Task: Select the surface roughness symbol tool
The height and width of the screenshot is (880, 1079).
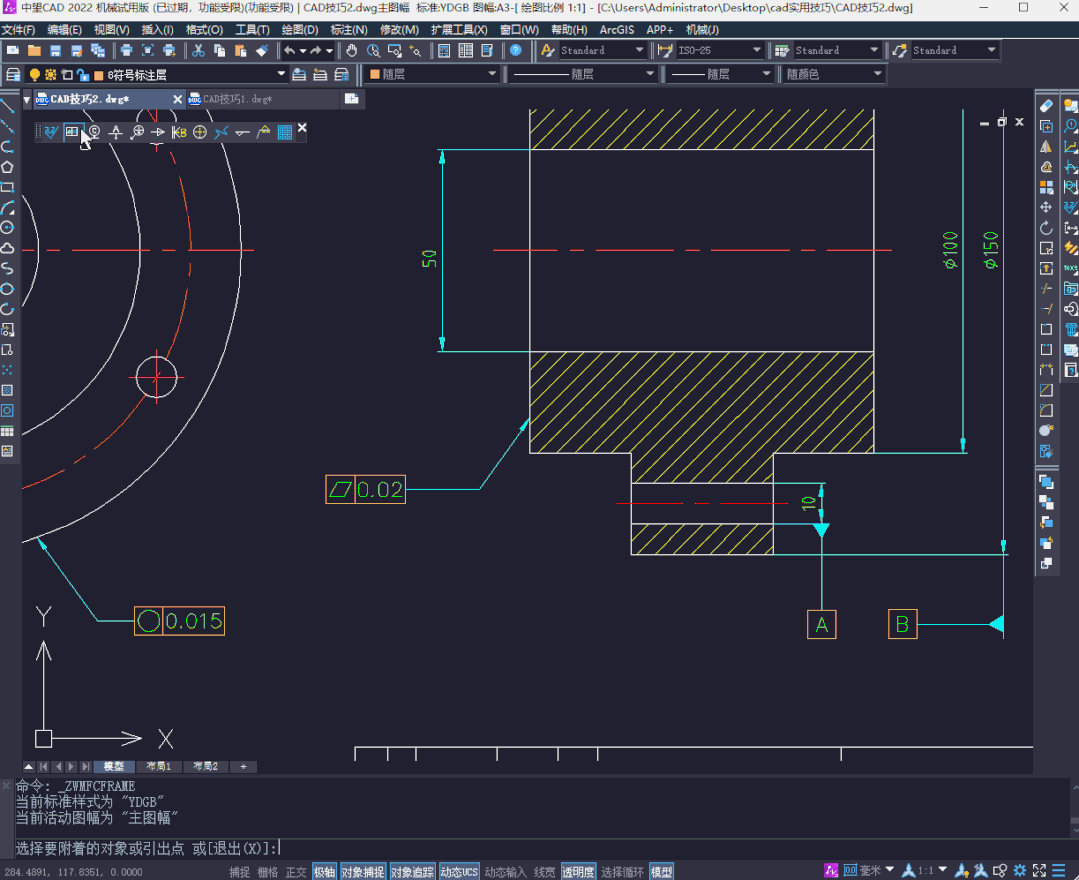Action: pyautogui.click(x=51, y=132)
